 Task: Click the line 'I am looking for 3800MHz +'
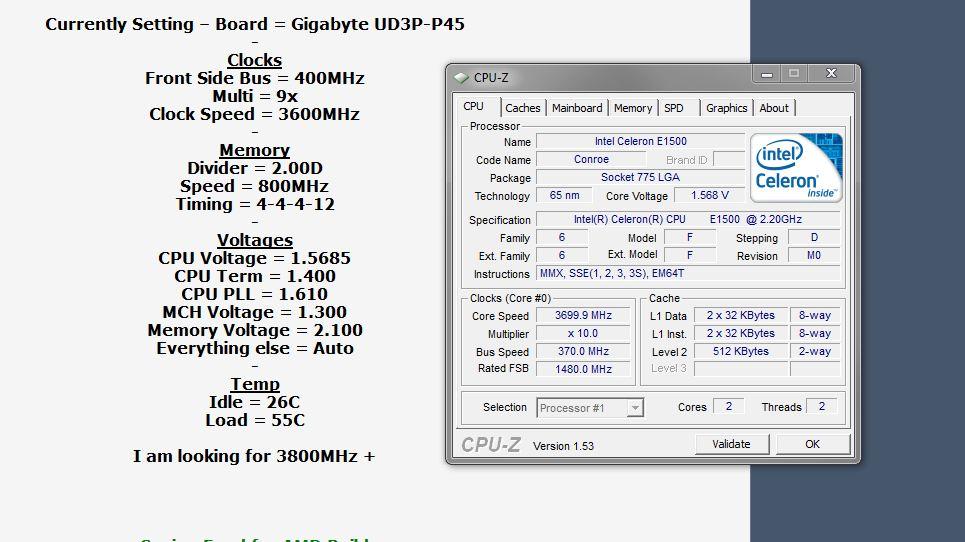pyautogui.click(x=254, y=456)
